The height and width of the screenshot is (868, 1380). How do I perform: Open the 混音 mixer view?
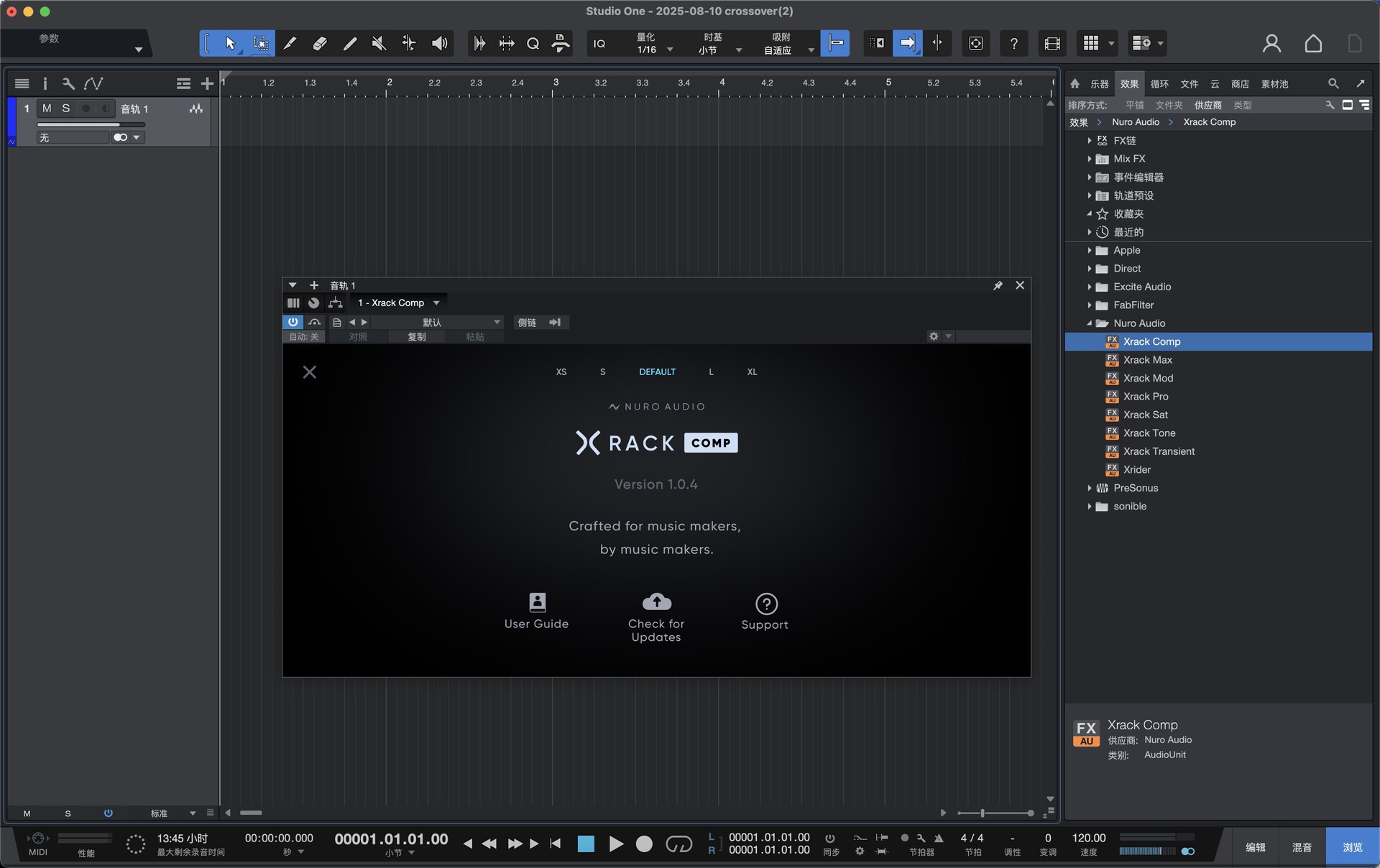point(1302,847)
